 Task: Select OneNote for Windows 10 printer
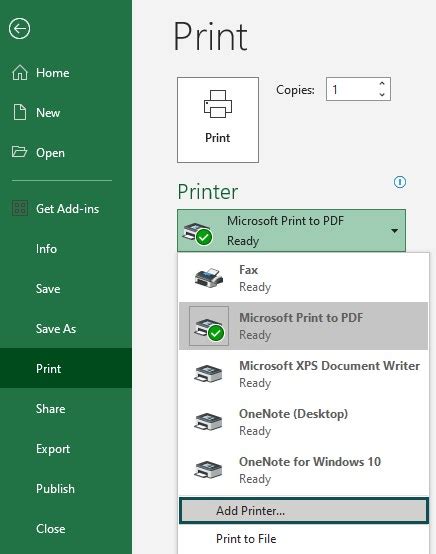[304, 470]
